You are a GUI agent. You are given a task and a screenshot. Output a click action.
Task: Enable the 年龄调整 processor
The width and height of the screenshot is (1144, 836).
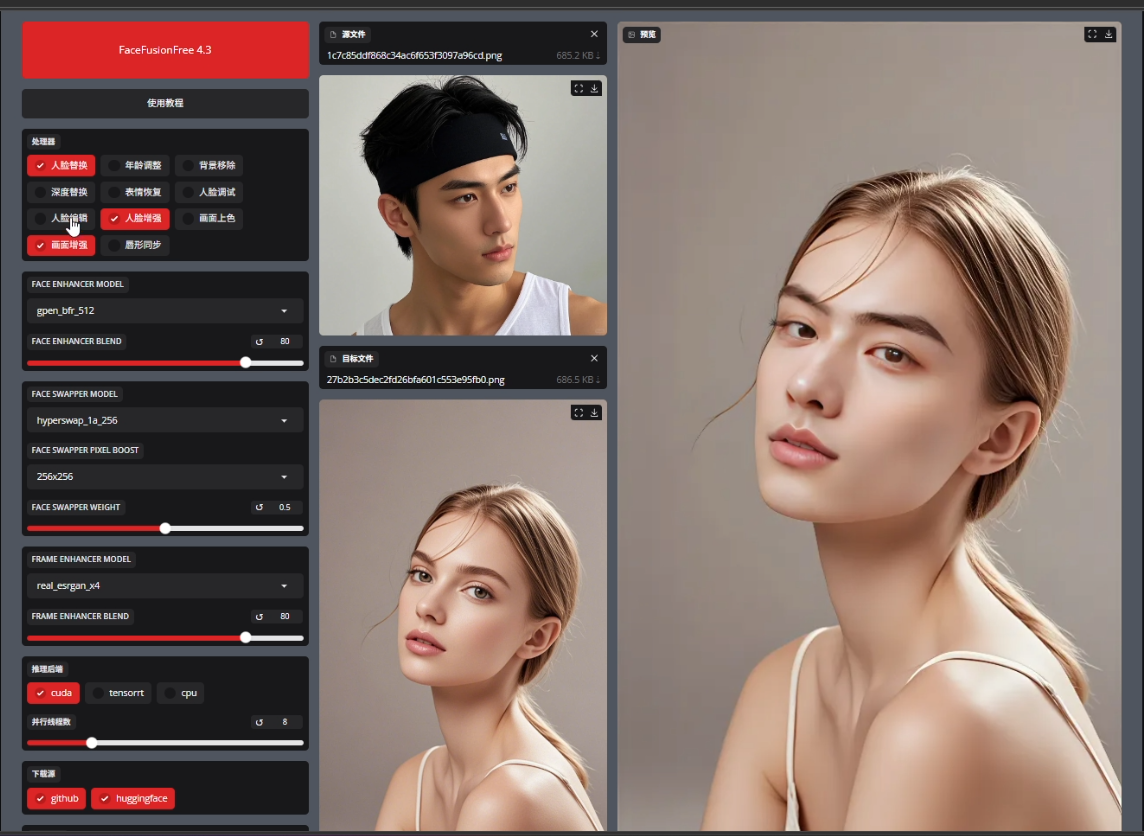click(135, 166)
